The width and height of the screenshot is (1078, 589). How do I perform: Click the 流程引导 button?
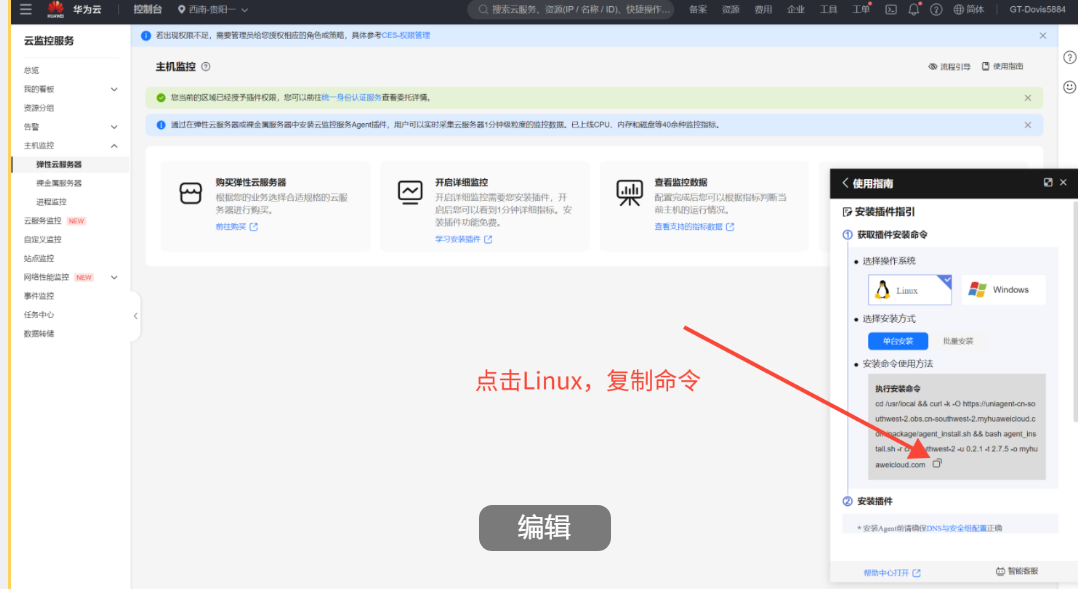(949, 66)
